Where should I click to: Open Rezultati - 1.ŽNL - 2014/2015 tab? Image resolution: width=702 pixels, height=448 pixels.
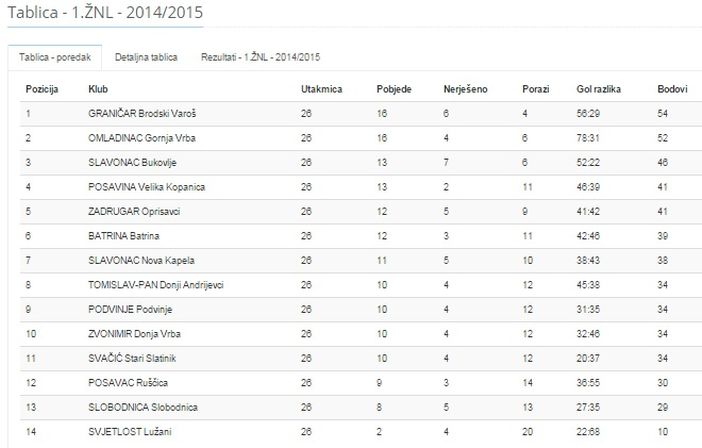(x=261, y=57)
